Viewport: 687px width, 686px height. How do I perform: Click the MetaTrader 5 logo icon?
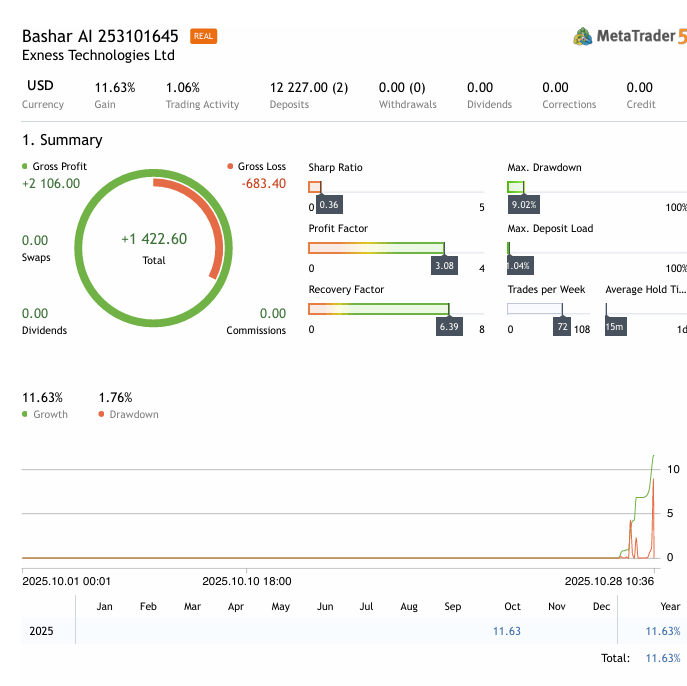582,36
